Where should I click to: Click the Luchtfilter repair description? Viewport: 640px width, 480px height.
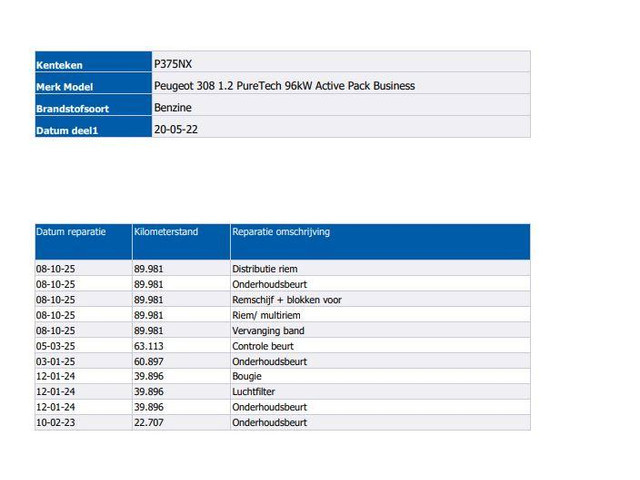253,392
